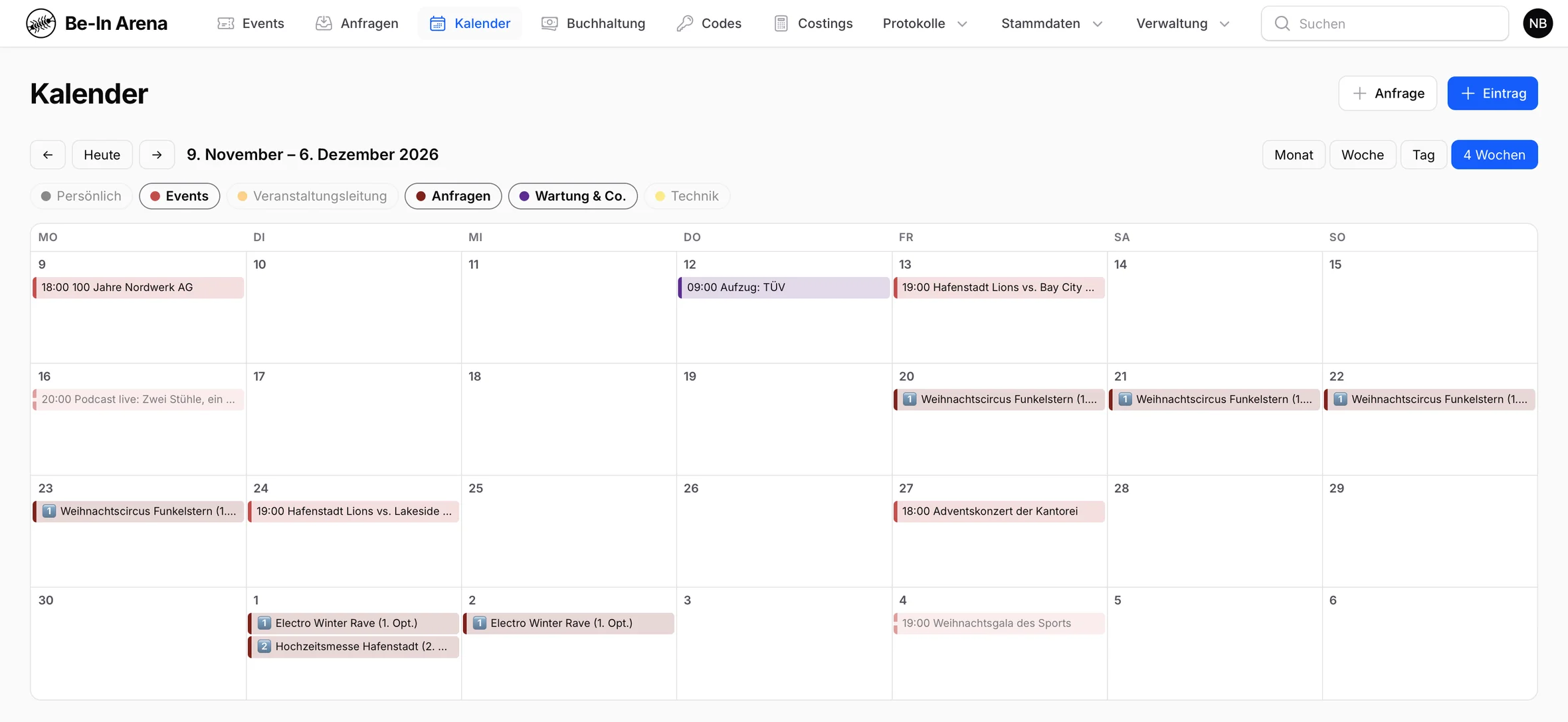The height and width of the screenshot is (722, 1568).
Task: Click option badge on Nov 23 Weihnachtscircus
Action: pos(49,511)
